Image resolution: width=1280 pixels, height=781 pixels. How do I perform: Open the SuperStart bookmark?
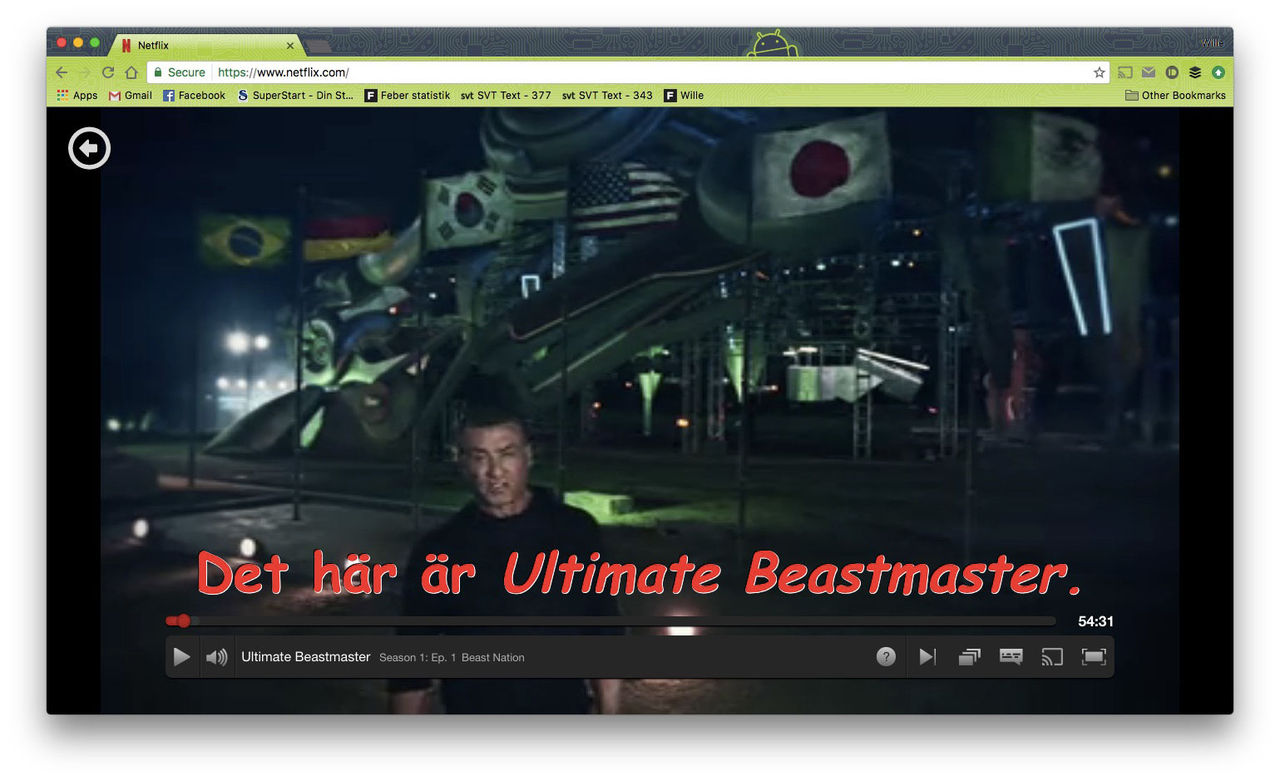click(295, 95)
